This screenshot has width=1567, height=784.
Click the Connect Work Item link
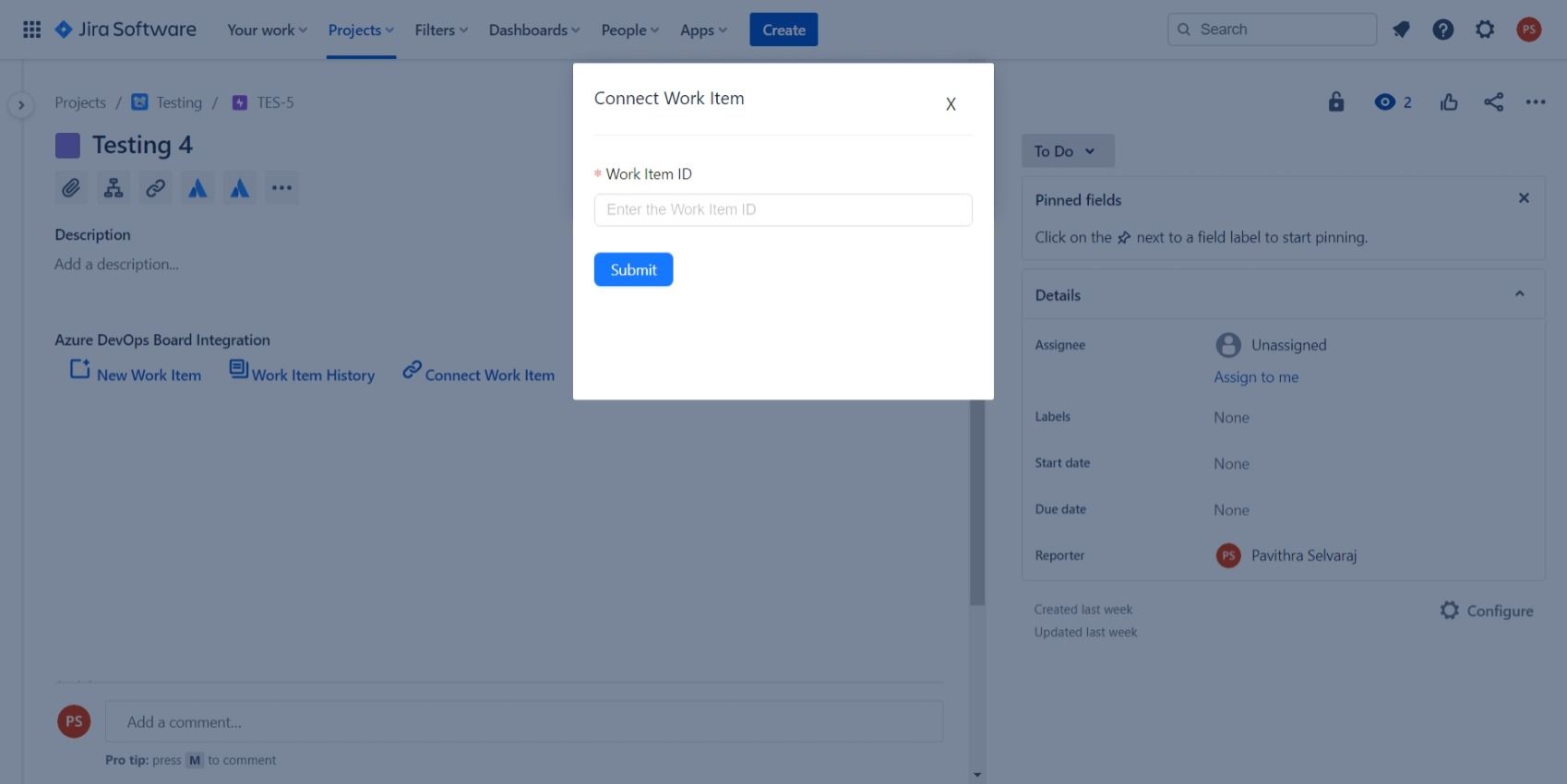pos(489,375)
